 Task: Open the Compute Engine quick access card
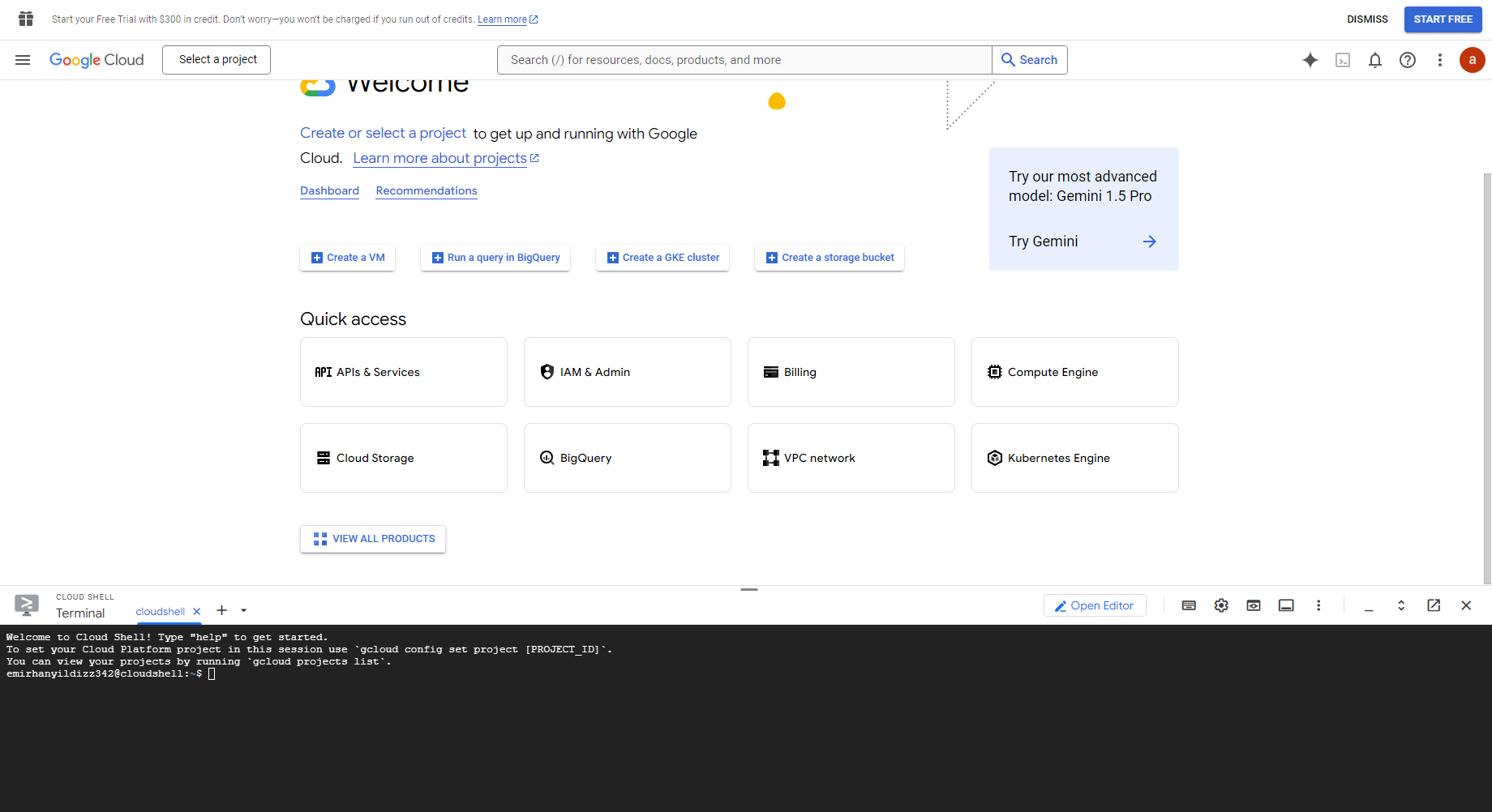pos(1075,372)
